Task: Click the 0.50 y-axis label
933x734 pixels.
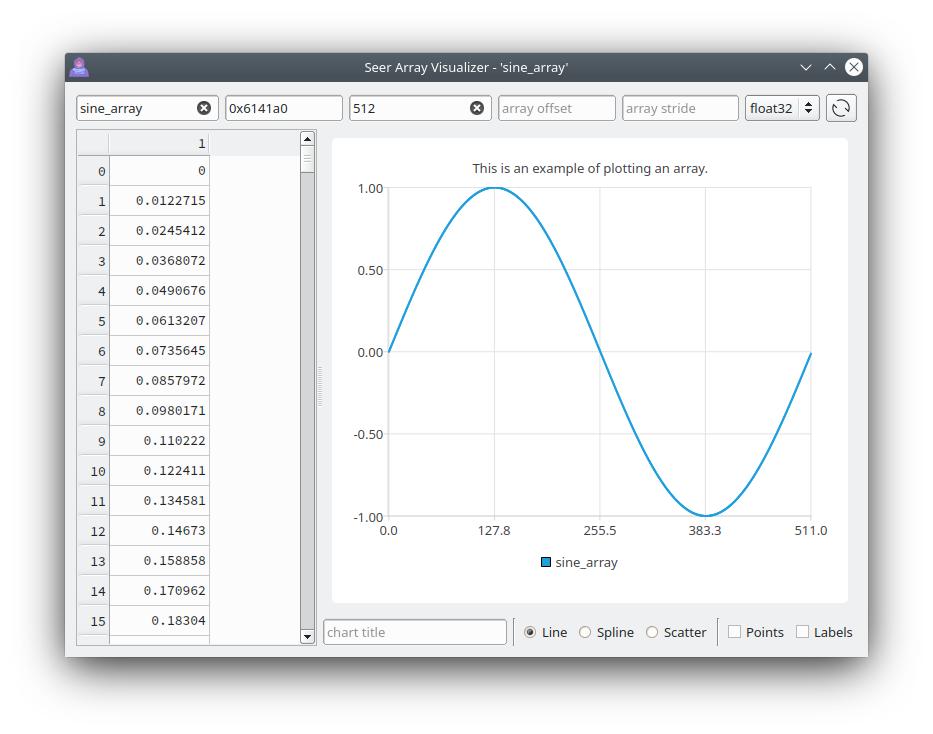Action: click(370, 271)
